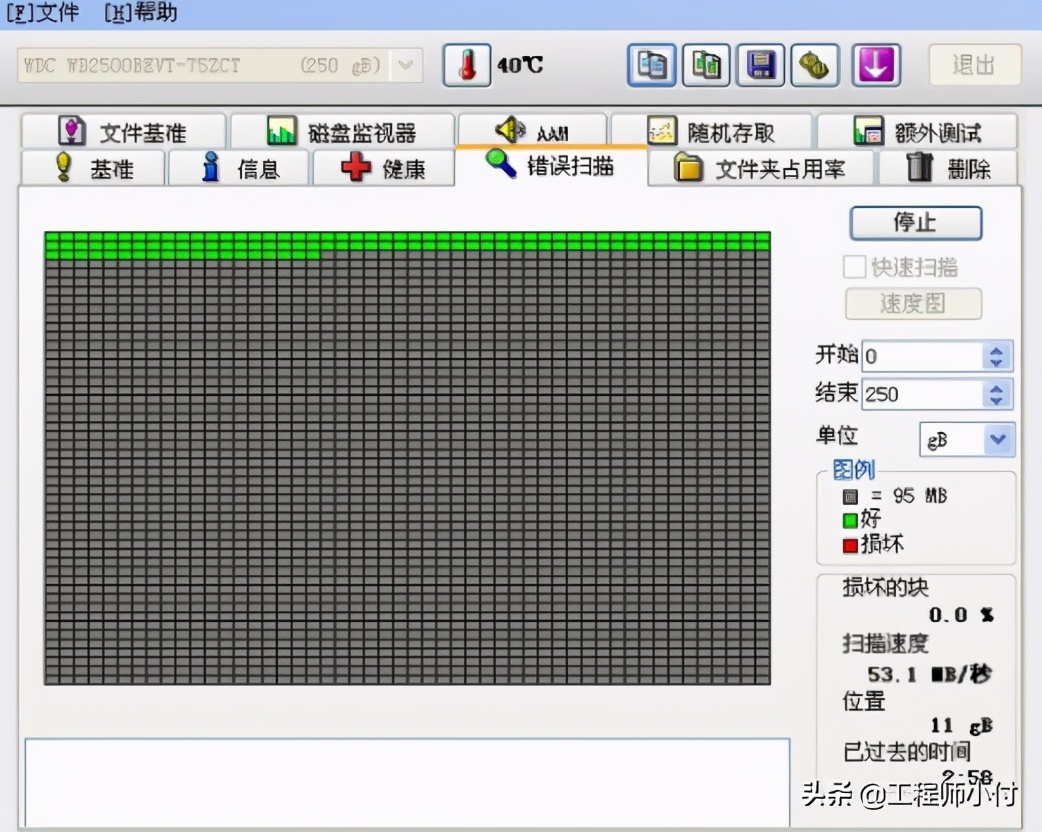Enable the 快速扫描 checkbox
This screenshot has width=1042, height=832.
coord(855,267)
